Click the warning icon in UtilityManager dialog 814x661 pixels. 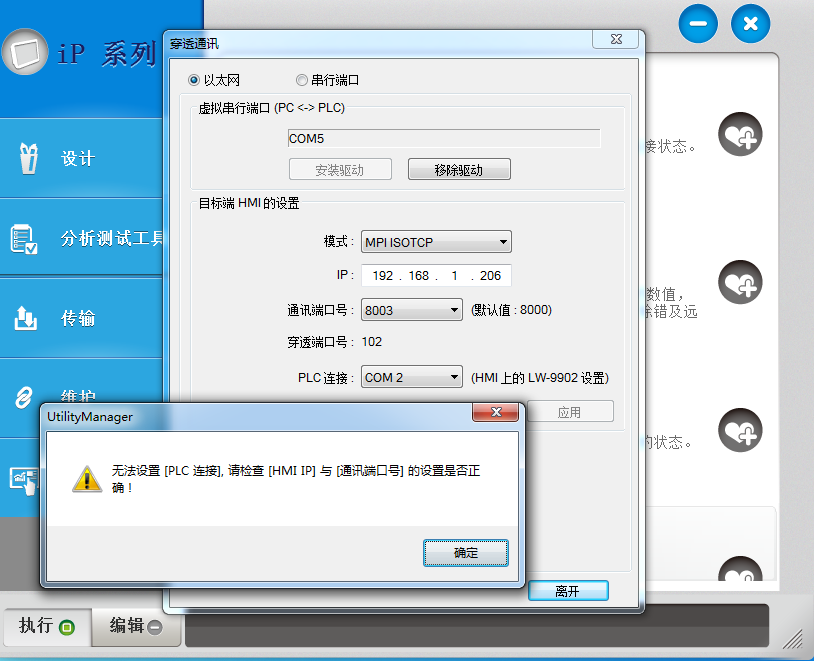[x=87, y=478]
